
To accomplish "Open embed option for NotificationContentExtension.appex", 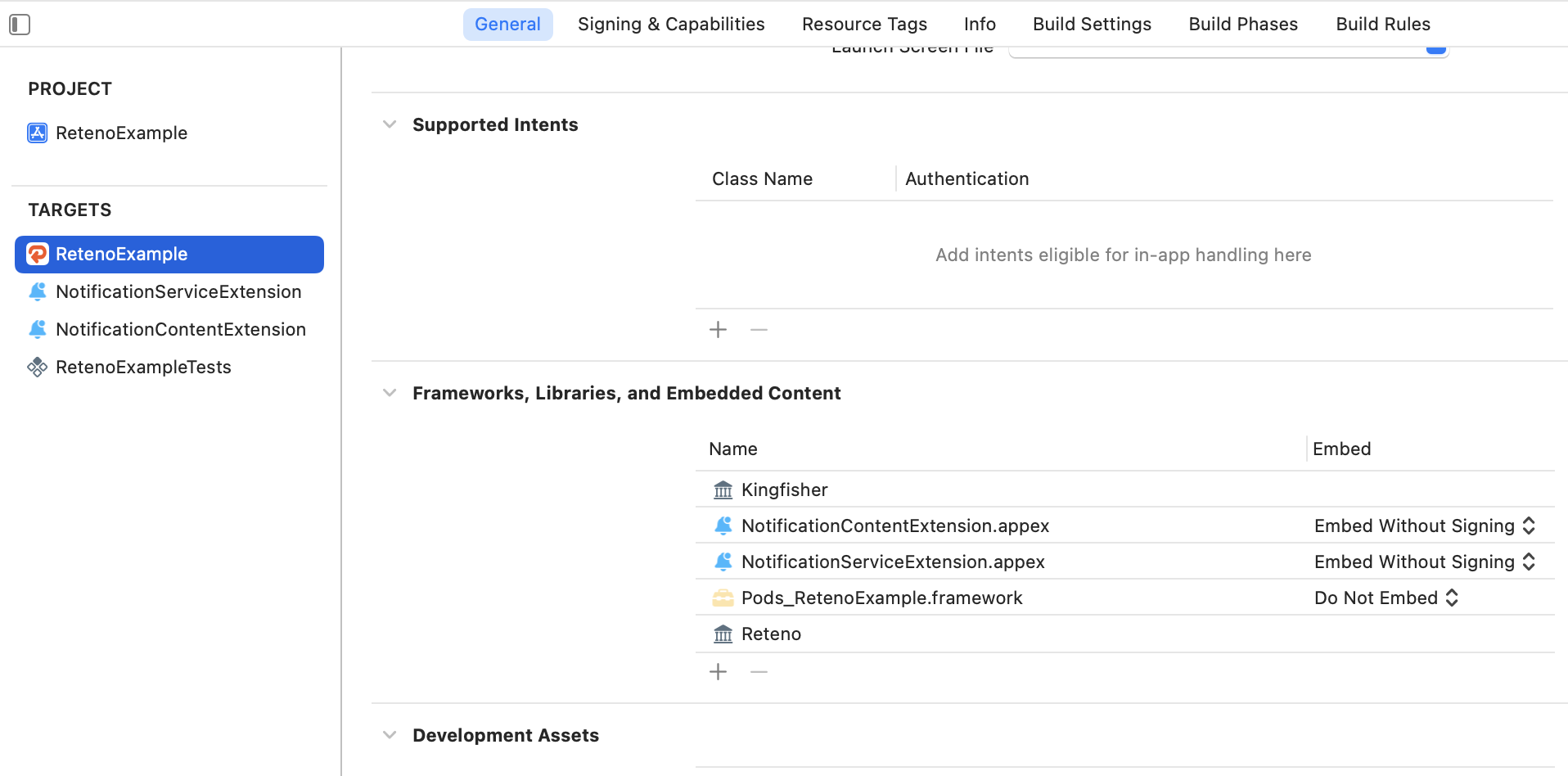I will (1425, 526).
